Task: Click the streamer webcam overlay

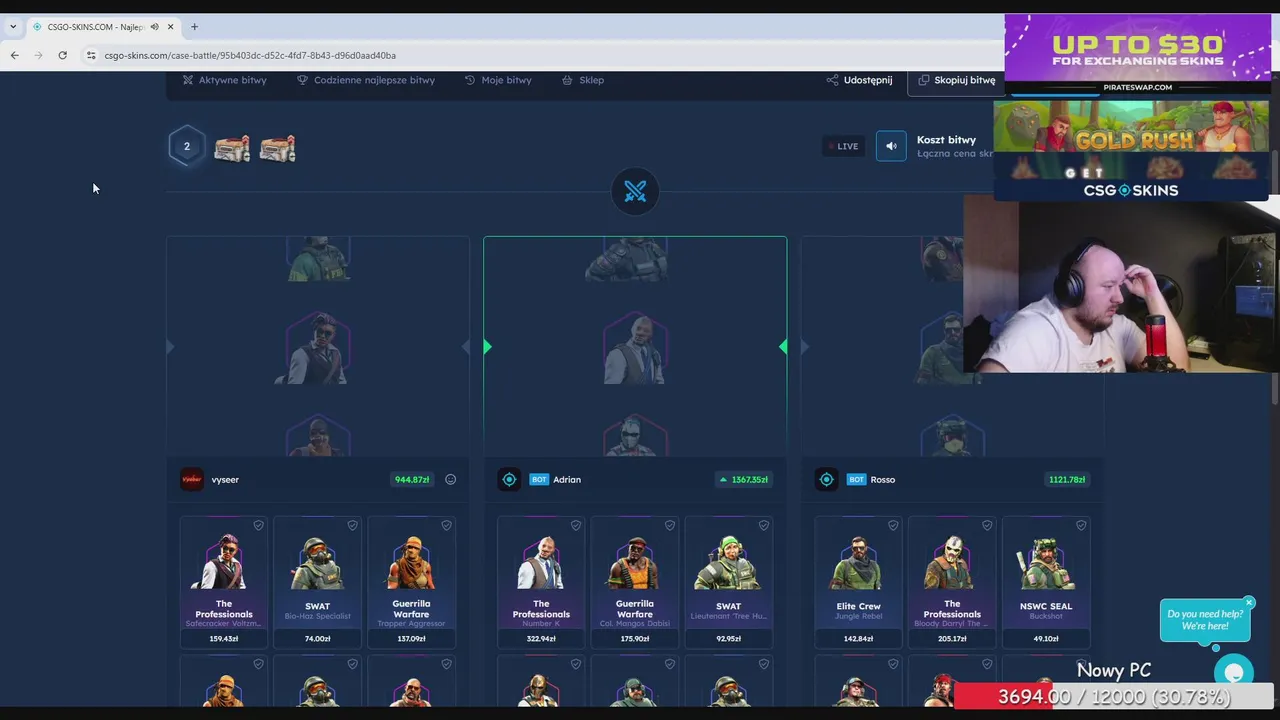Action: click(x=1121, y=283)
